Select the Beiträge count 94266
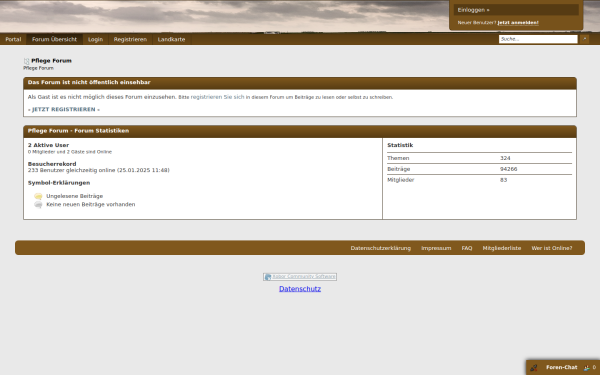 [509, 169]
